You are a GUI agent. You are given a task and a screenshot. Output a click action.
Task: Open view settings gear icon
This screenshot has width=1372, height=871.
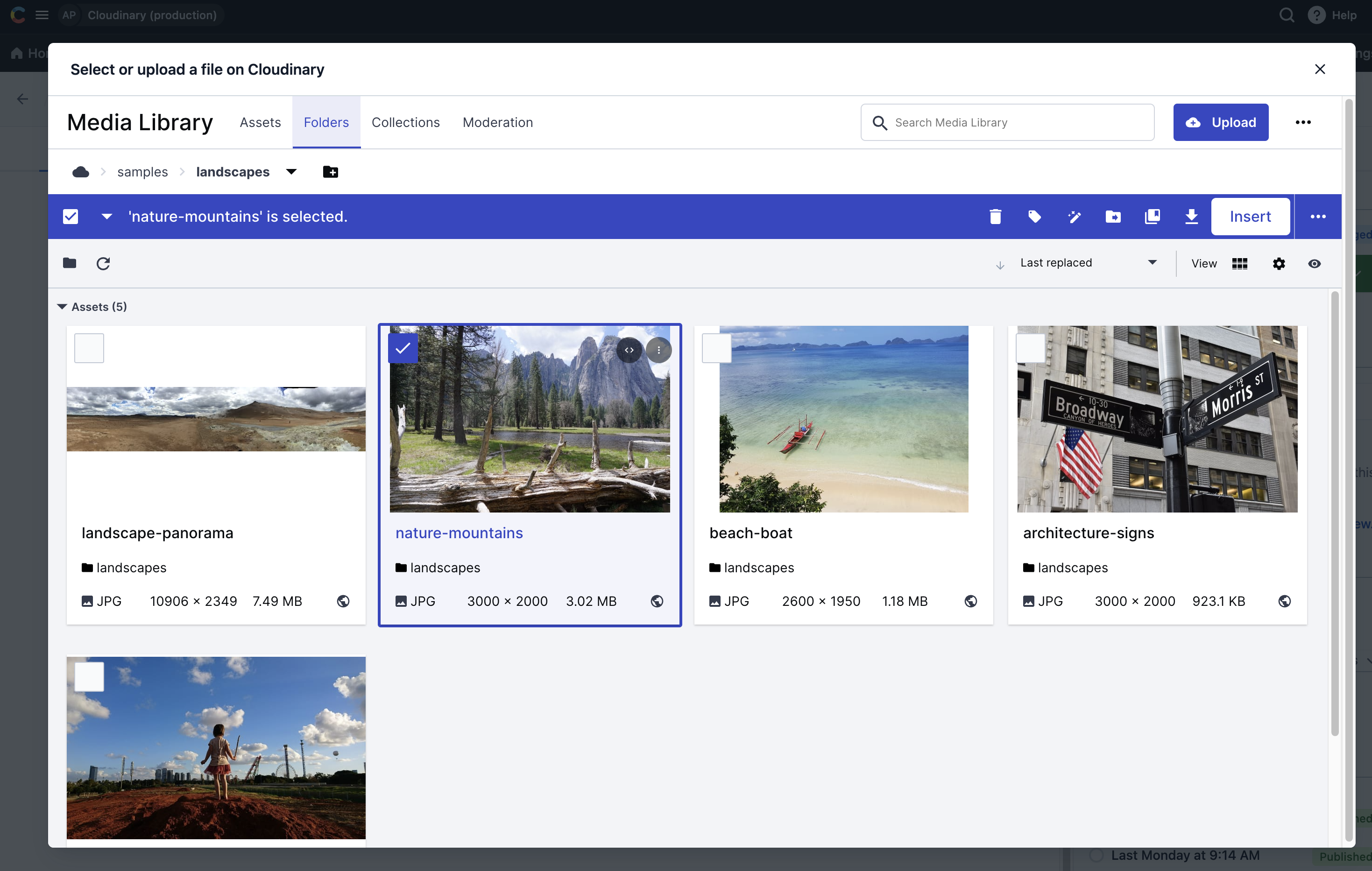coord(1279,263)
